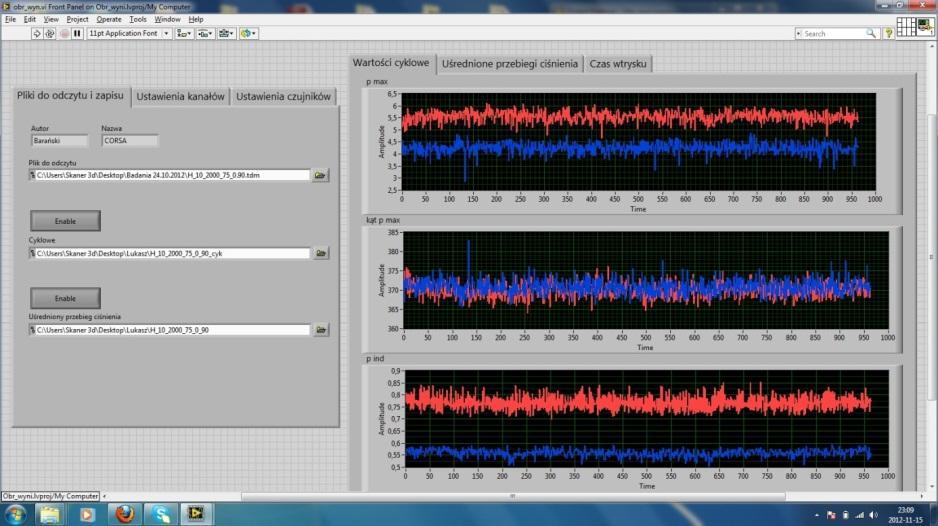
Task: Open the View menu
Action: [51, 19]
